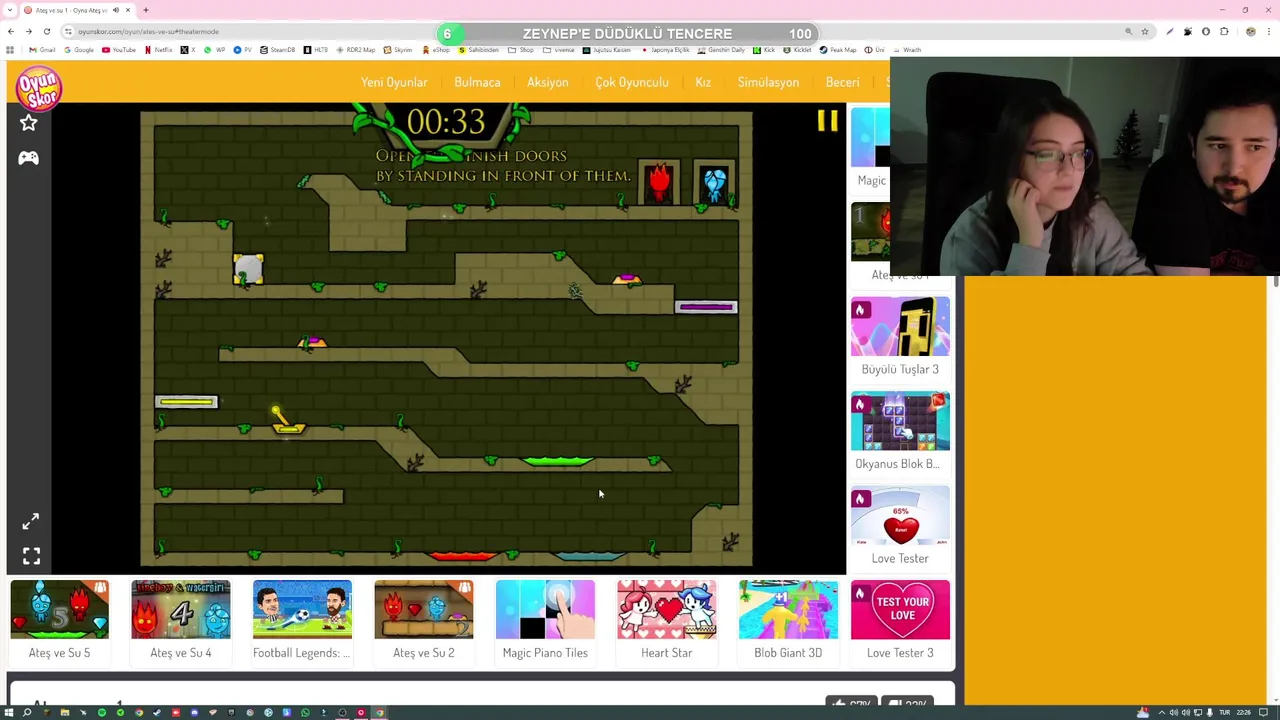Enter fullscreen with the corner-brackets icon
This screenshot has height=720, width=1280.
tap(31, 556)
